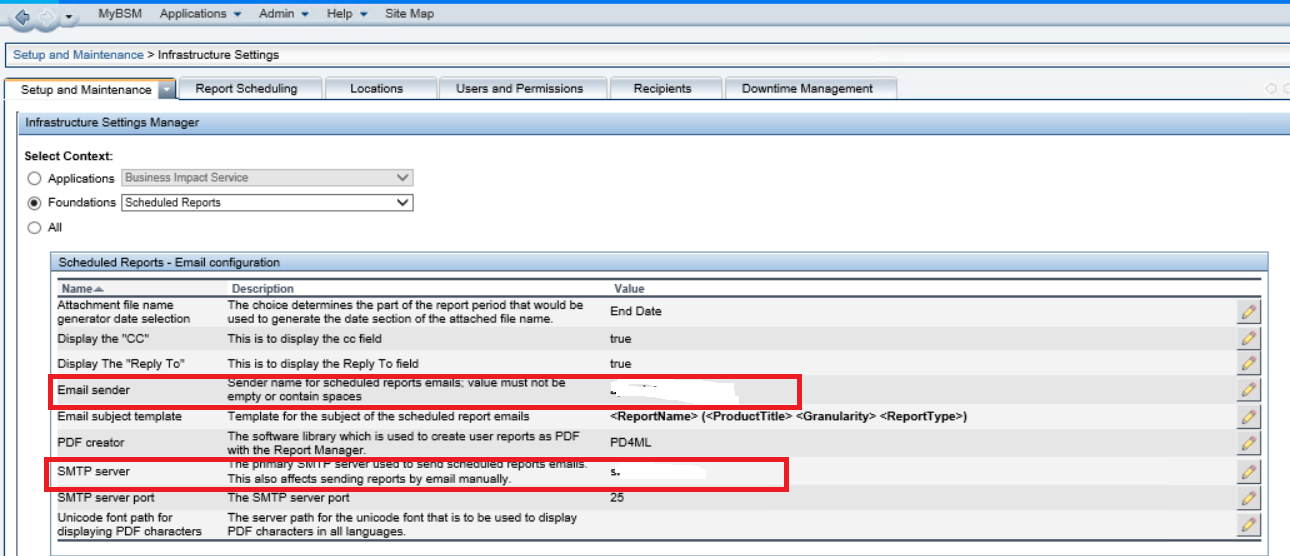Edit the SMTP server port setting
This screenshot has height=556, width=1290.
coord(1248,497)
